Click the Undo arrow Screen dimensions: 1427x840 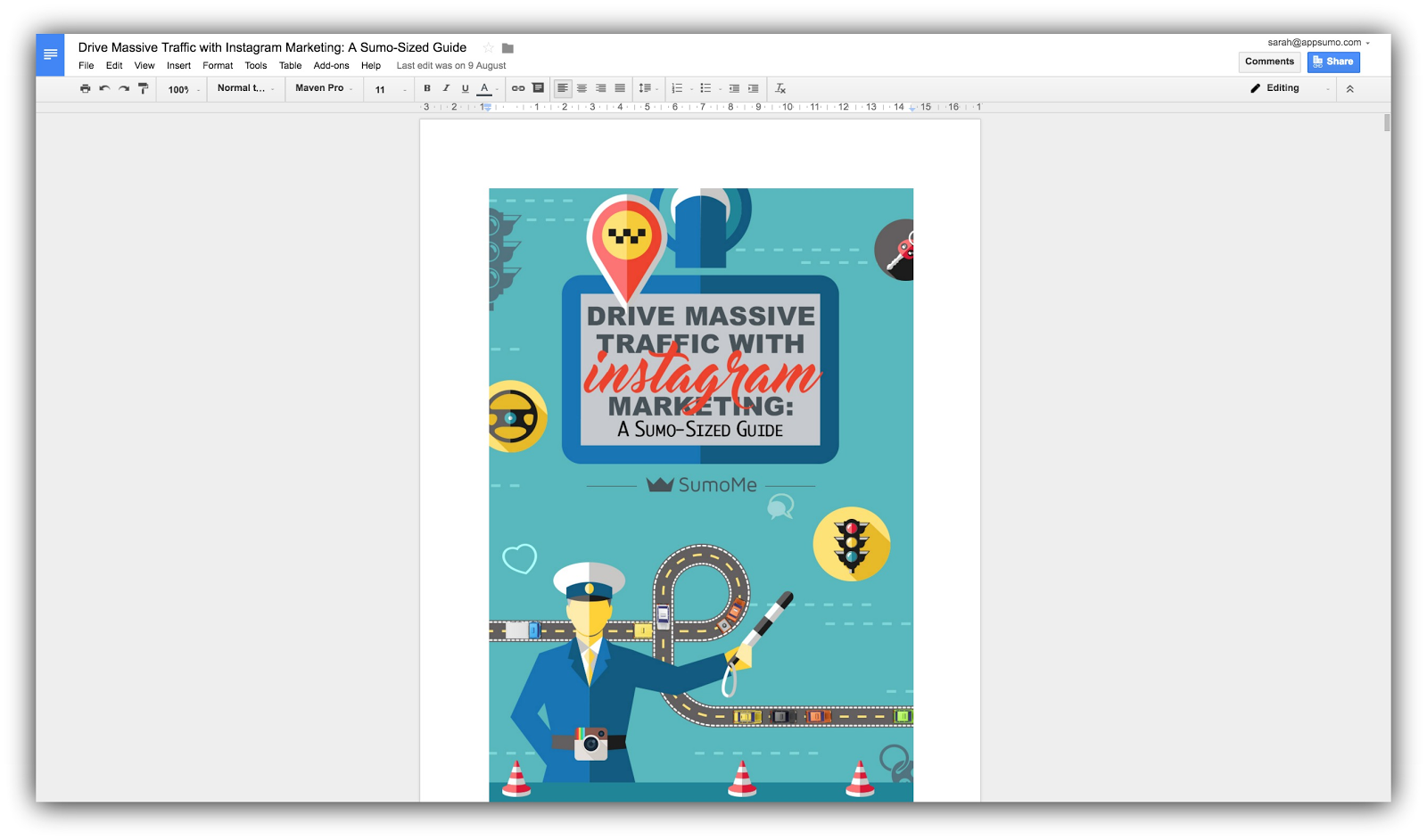104,88
